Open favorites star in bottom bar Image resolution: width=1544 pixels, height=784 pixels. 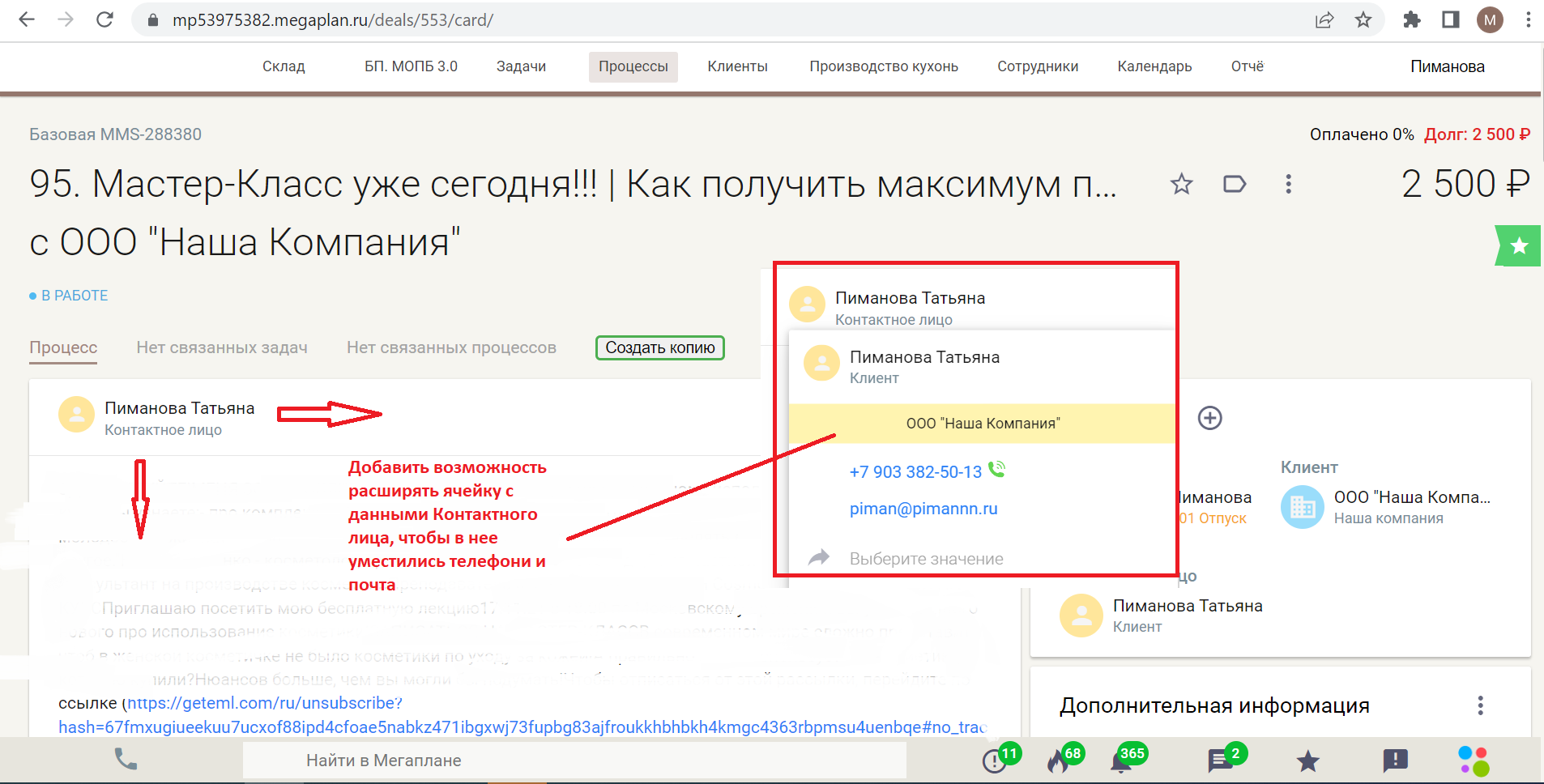click(x=1307, y=761)
